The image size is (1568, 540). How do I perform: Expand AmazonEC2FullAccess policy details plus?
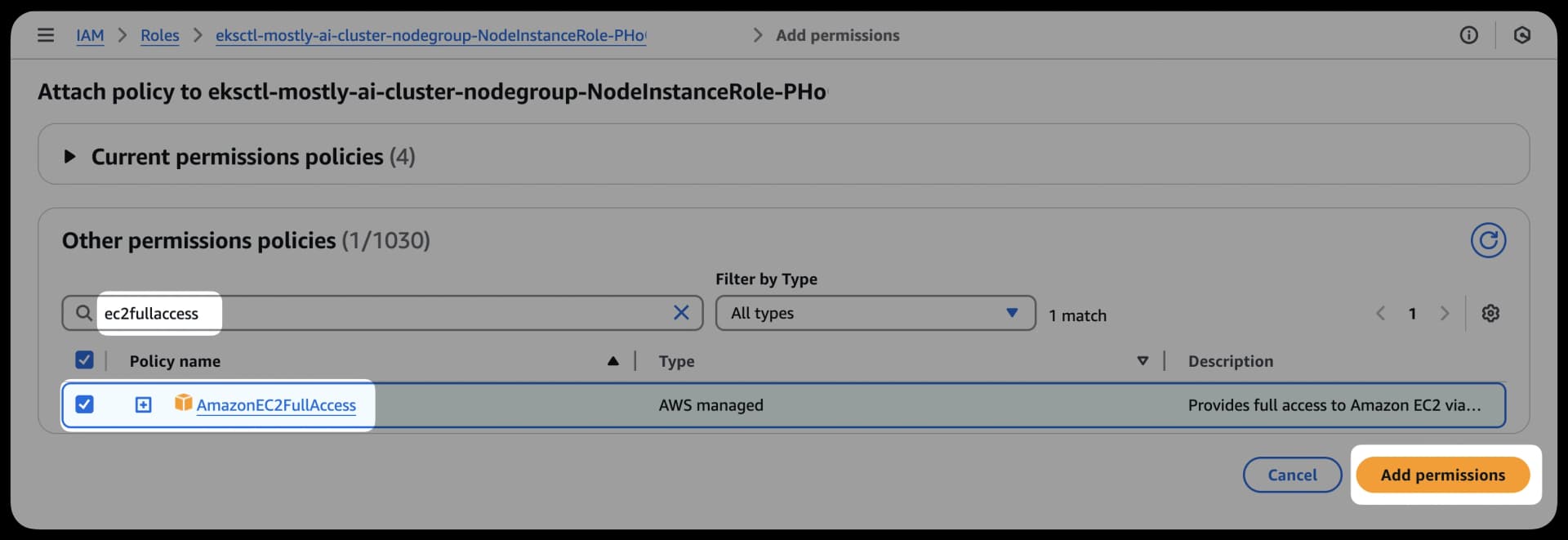pyautogui.click(x=143, y=404)
